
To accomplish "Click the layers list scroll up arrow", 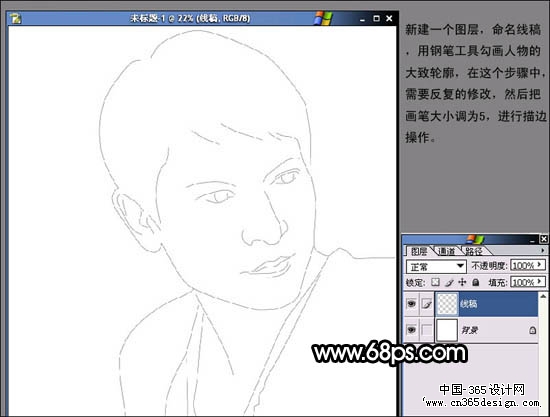I will 543,296.
